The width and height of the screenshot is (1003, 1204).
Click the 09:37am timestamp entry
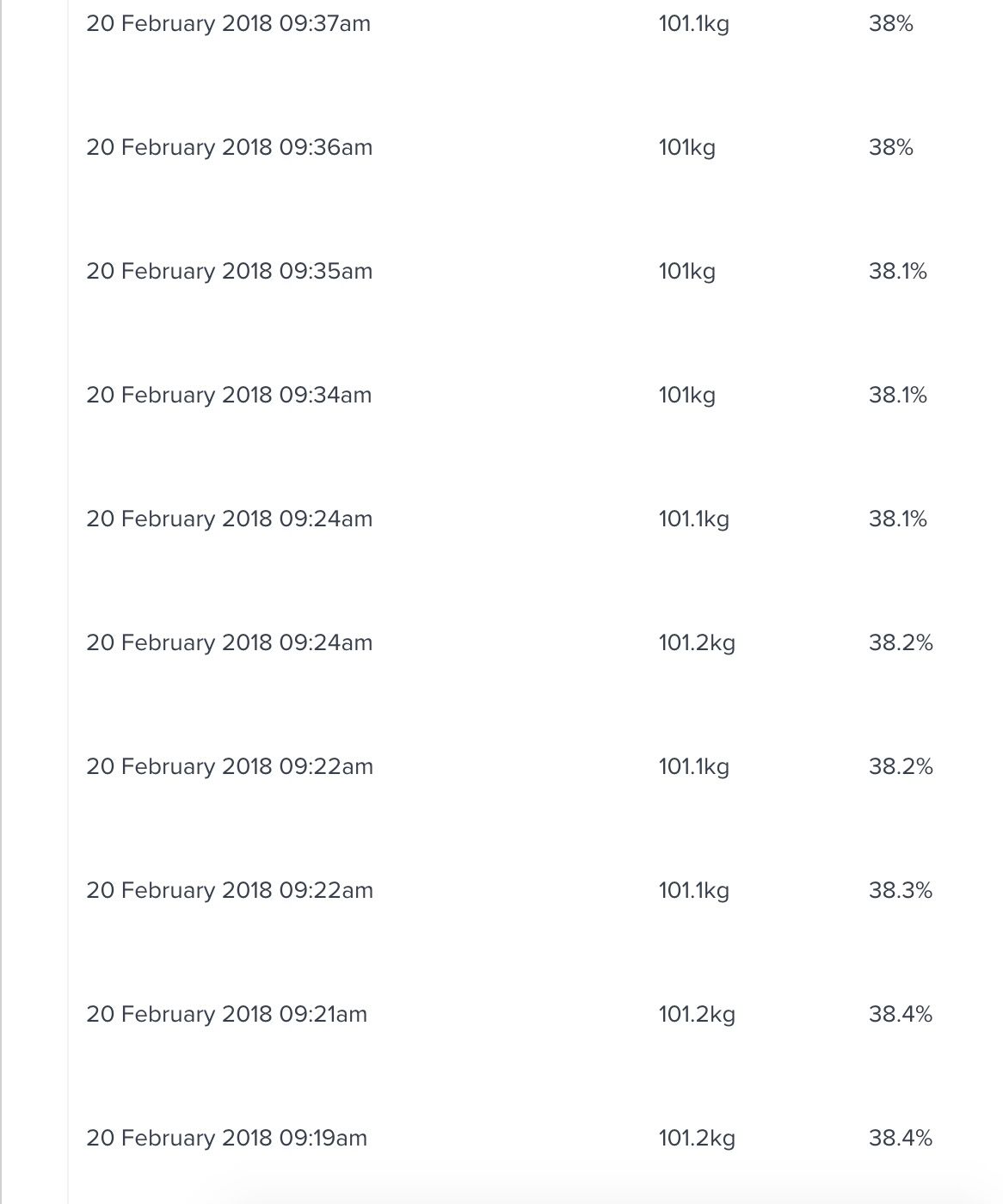[x=228, y=24]
